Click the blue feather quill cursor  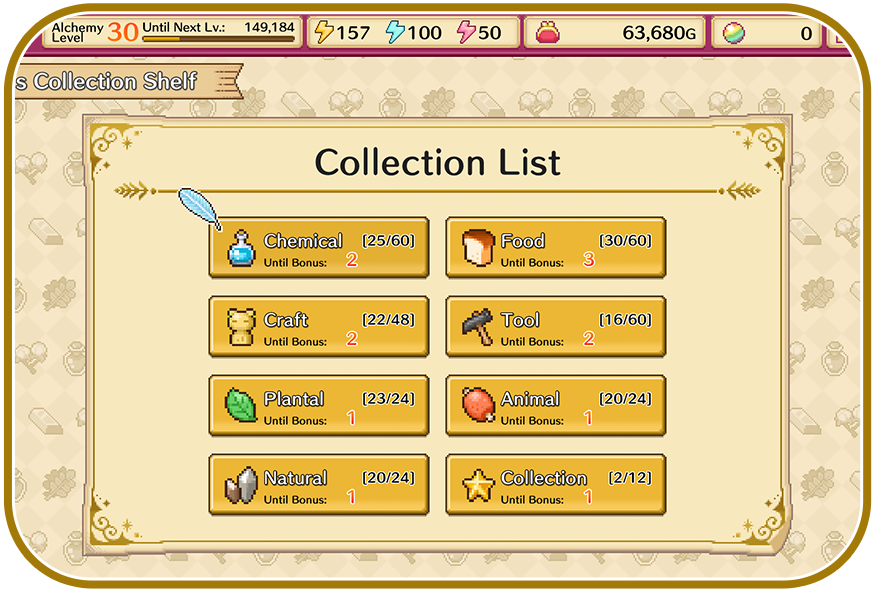[200, 209]
